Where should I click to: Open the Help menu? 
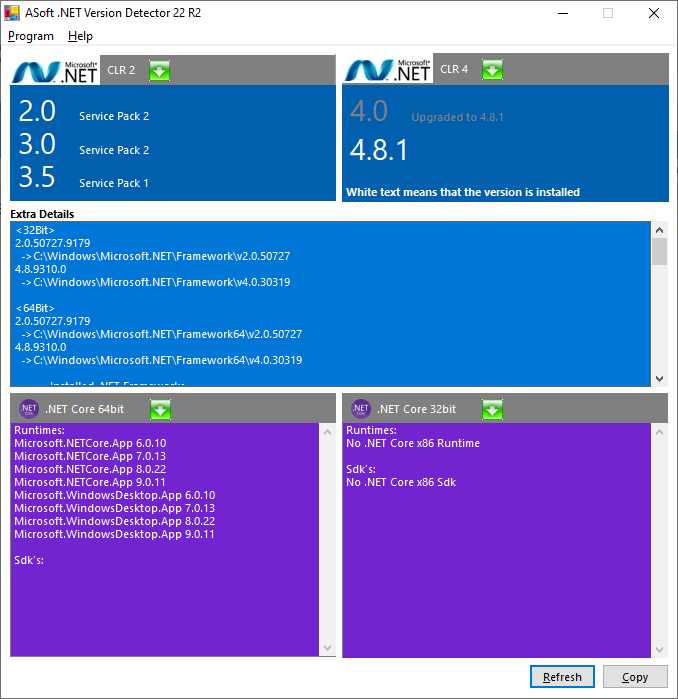click(x=80, y=36)
